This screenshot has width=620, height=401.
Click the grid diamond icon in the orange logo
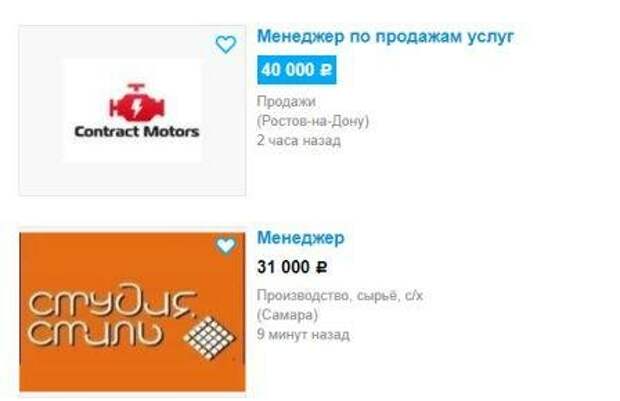click(210, 338)
